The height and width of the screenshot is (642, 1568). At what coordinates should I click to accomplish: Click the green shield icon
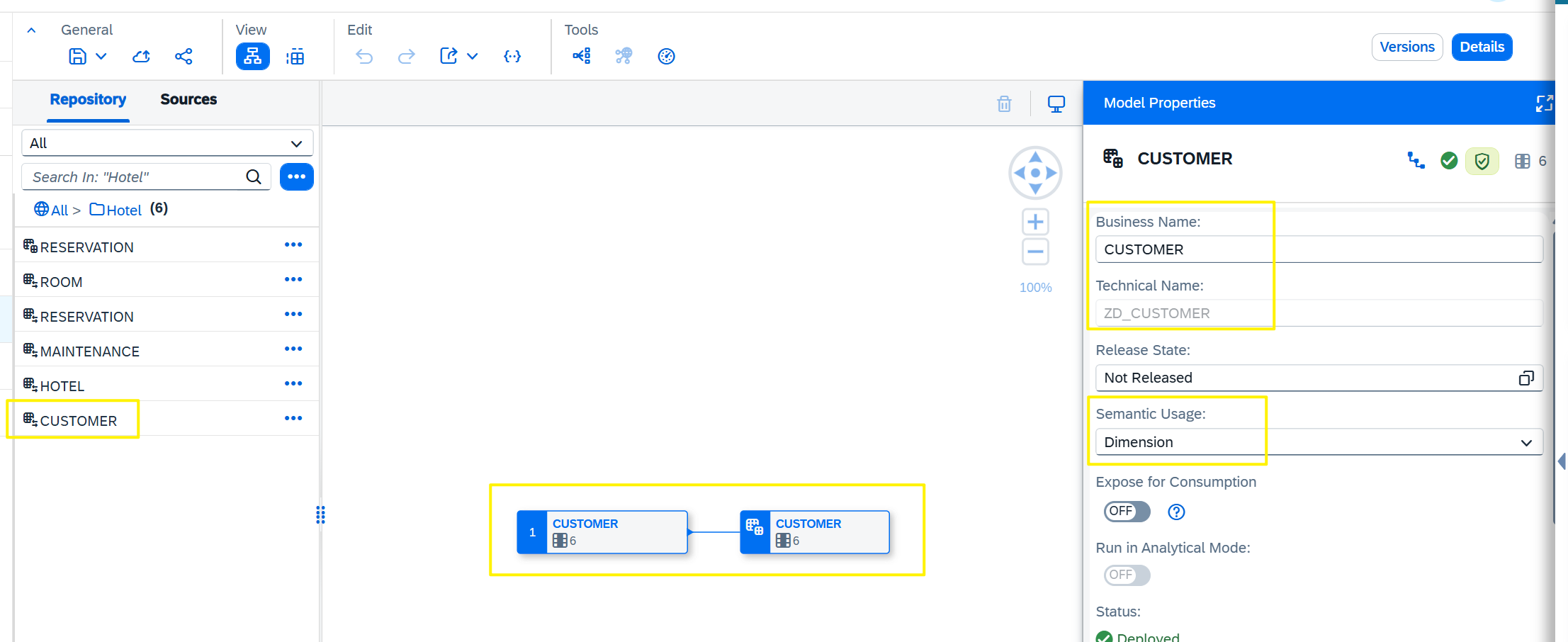(x=1482, y=162)
